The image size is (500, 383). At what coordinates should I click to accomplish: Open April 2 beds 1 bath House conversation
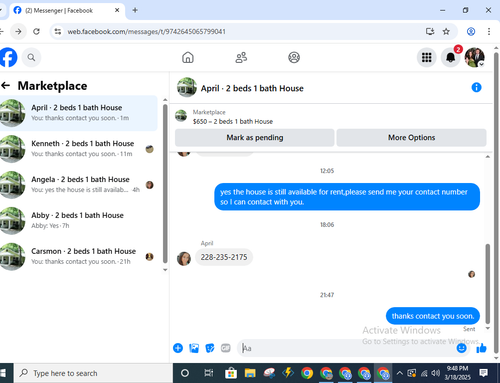79,113
